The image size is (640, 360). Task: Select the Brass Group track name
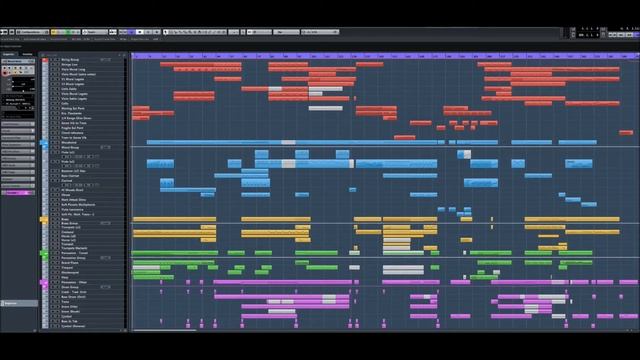tap(70, 223)
